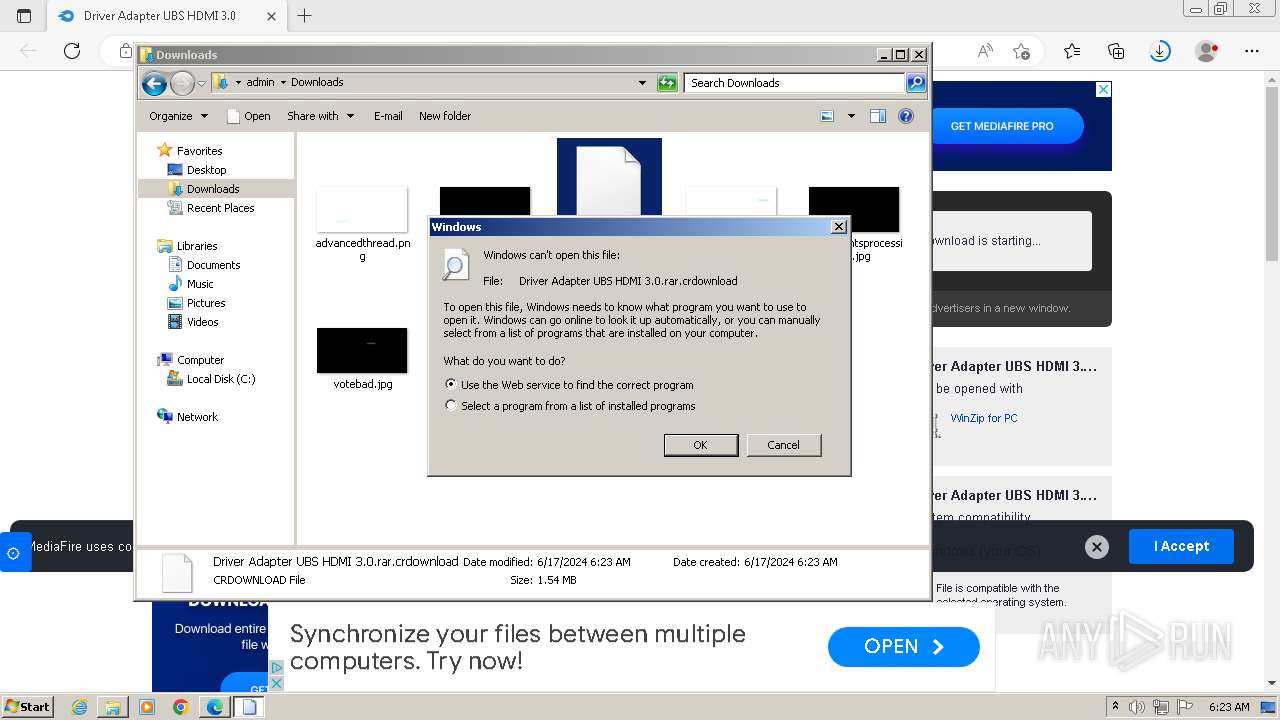Open the Share with menu
1280x720 pixels.
pos(320,116)
